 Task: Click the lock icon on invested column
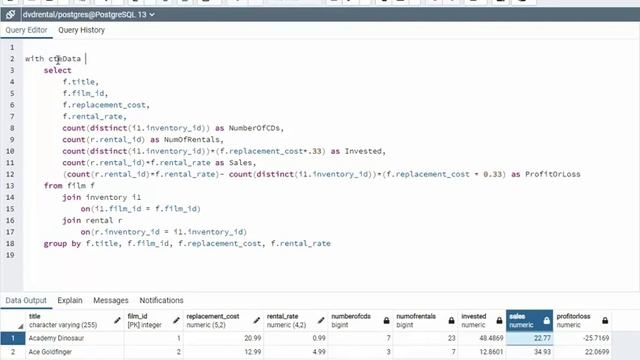point(499,320)
